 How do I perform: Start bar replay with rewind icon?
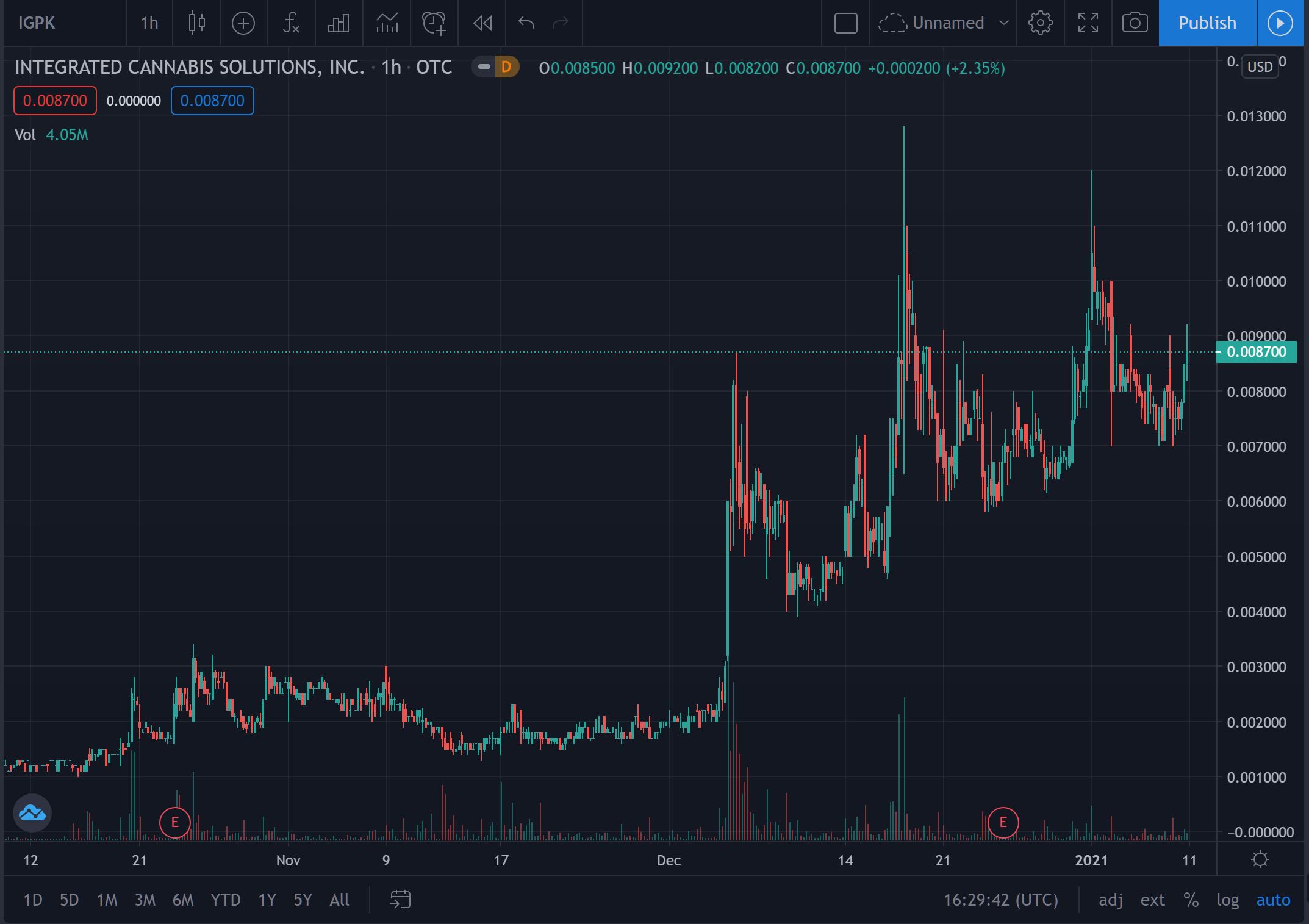click(482, 23)
